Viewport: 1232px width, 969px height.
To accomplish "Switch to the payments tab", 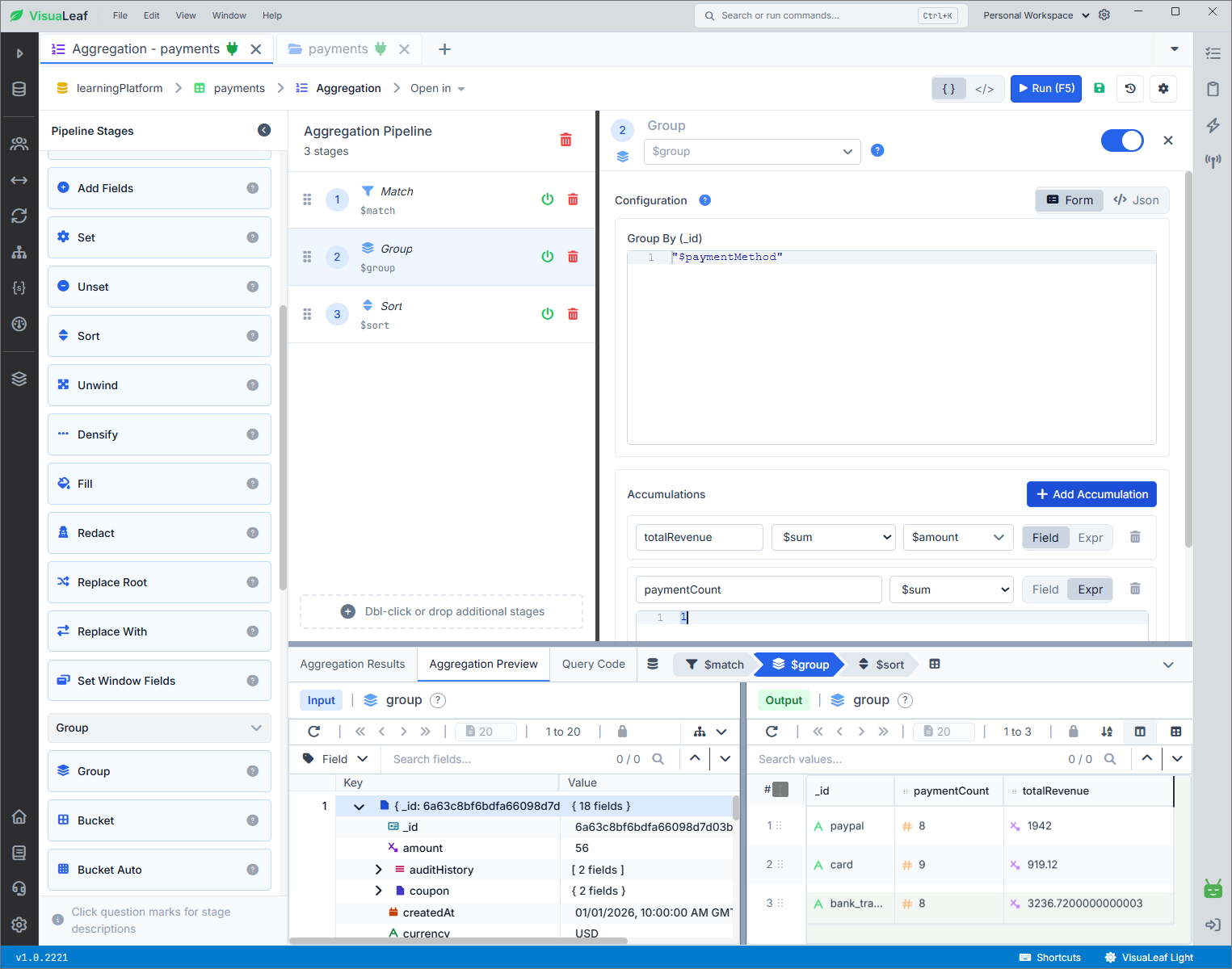I will coord(351,49).
